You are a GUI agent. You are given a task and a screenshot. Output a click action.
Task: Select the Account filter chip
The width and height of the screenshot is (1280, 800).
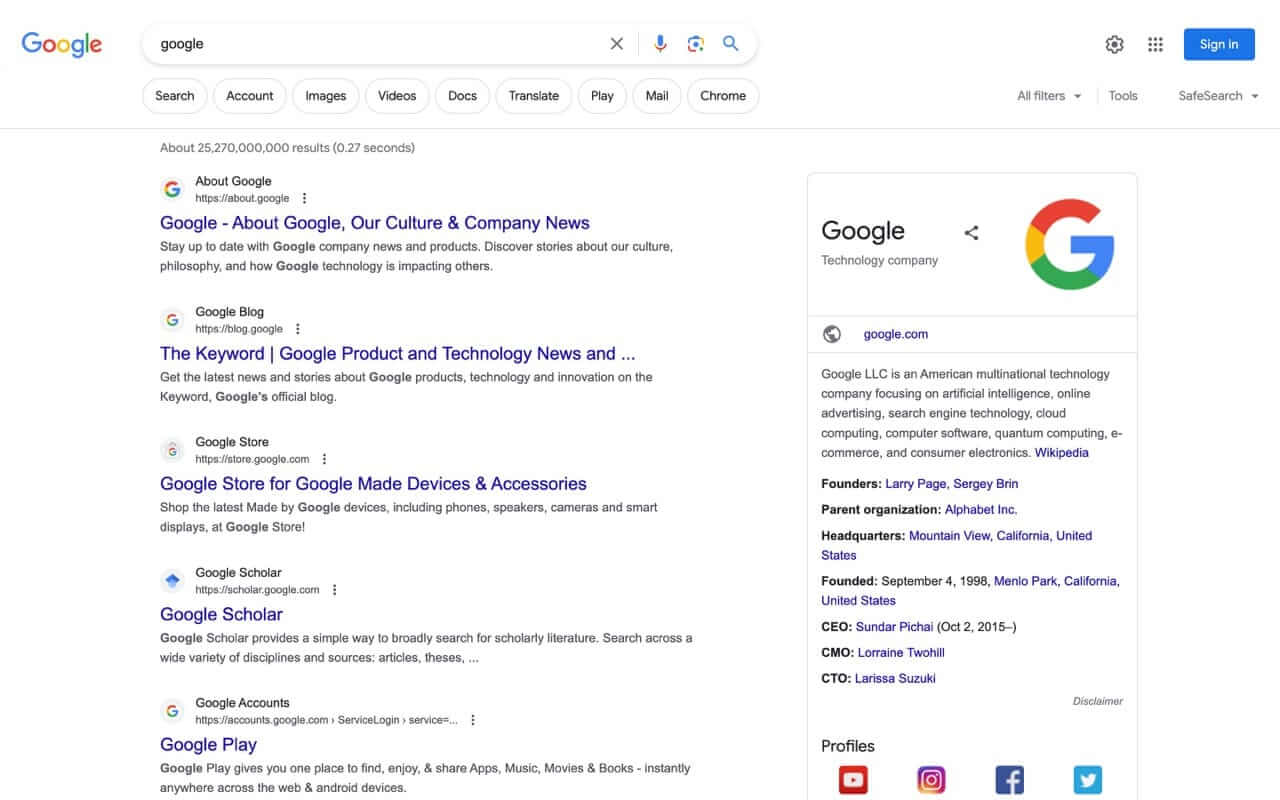(x=250, y=96)
